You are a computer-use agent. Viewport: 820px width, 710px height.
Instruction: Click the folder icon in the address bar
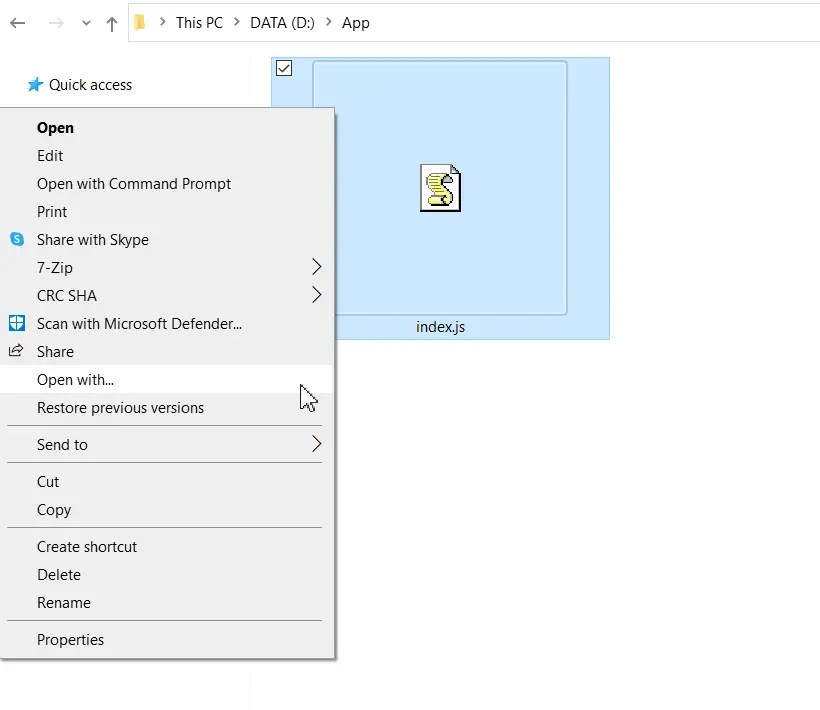[x=140, y=21]
